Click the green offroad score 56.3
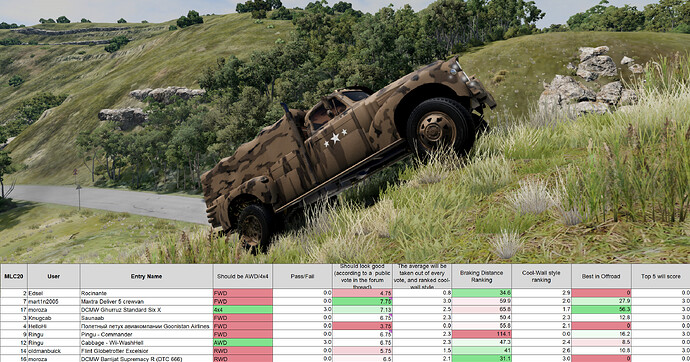 601,310
